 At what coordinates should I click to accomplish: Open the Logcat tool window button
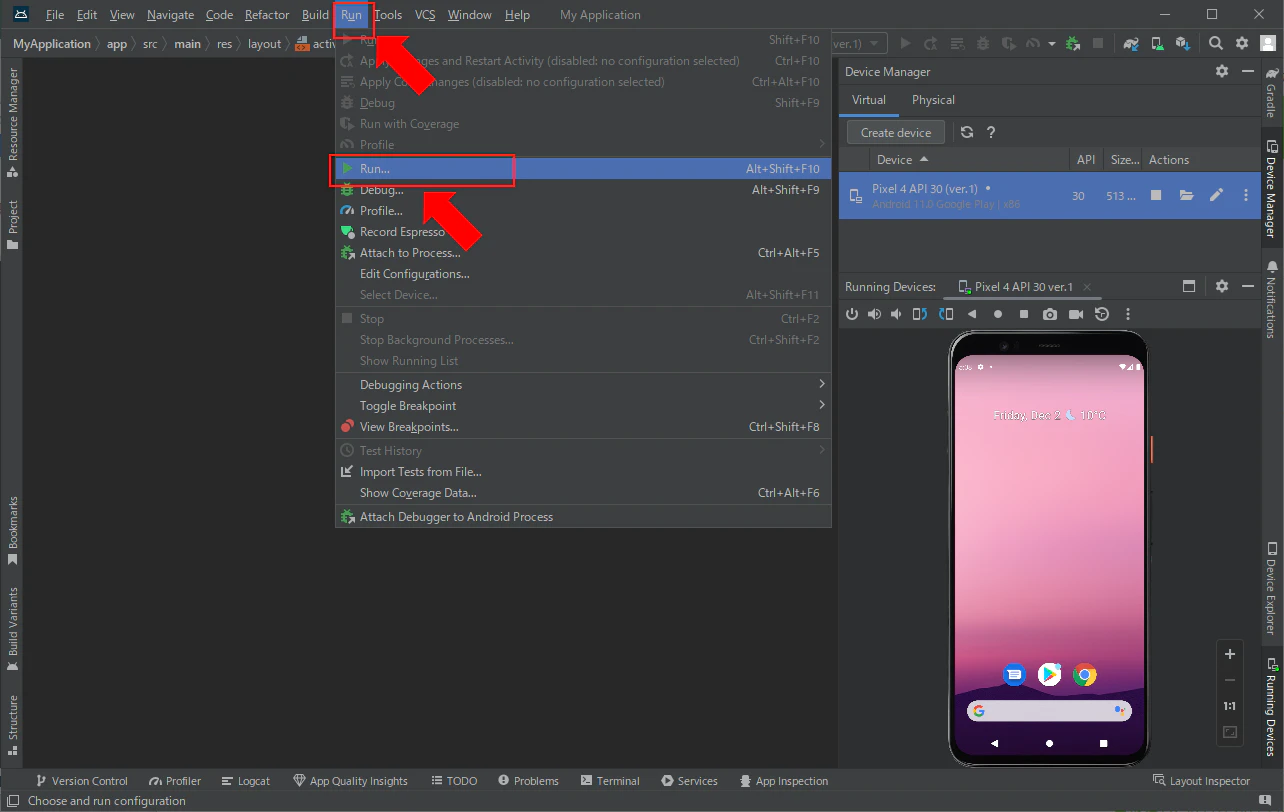click(246, 781)
